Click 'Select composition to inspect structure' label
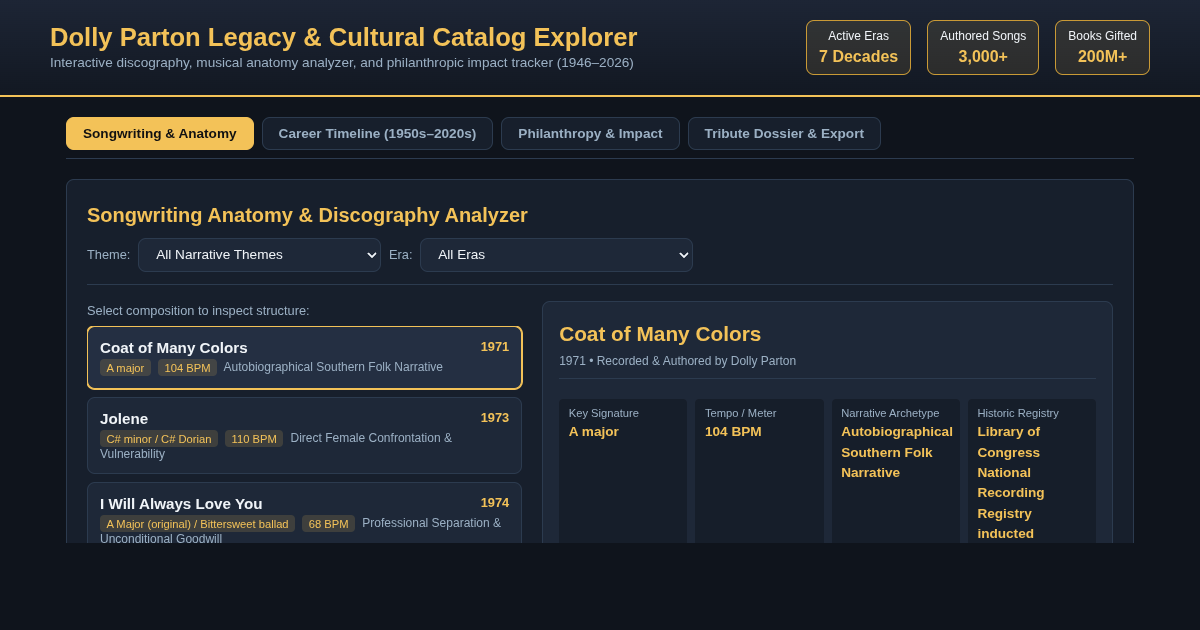 (198, 311)
